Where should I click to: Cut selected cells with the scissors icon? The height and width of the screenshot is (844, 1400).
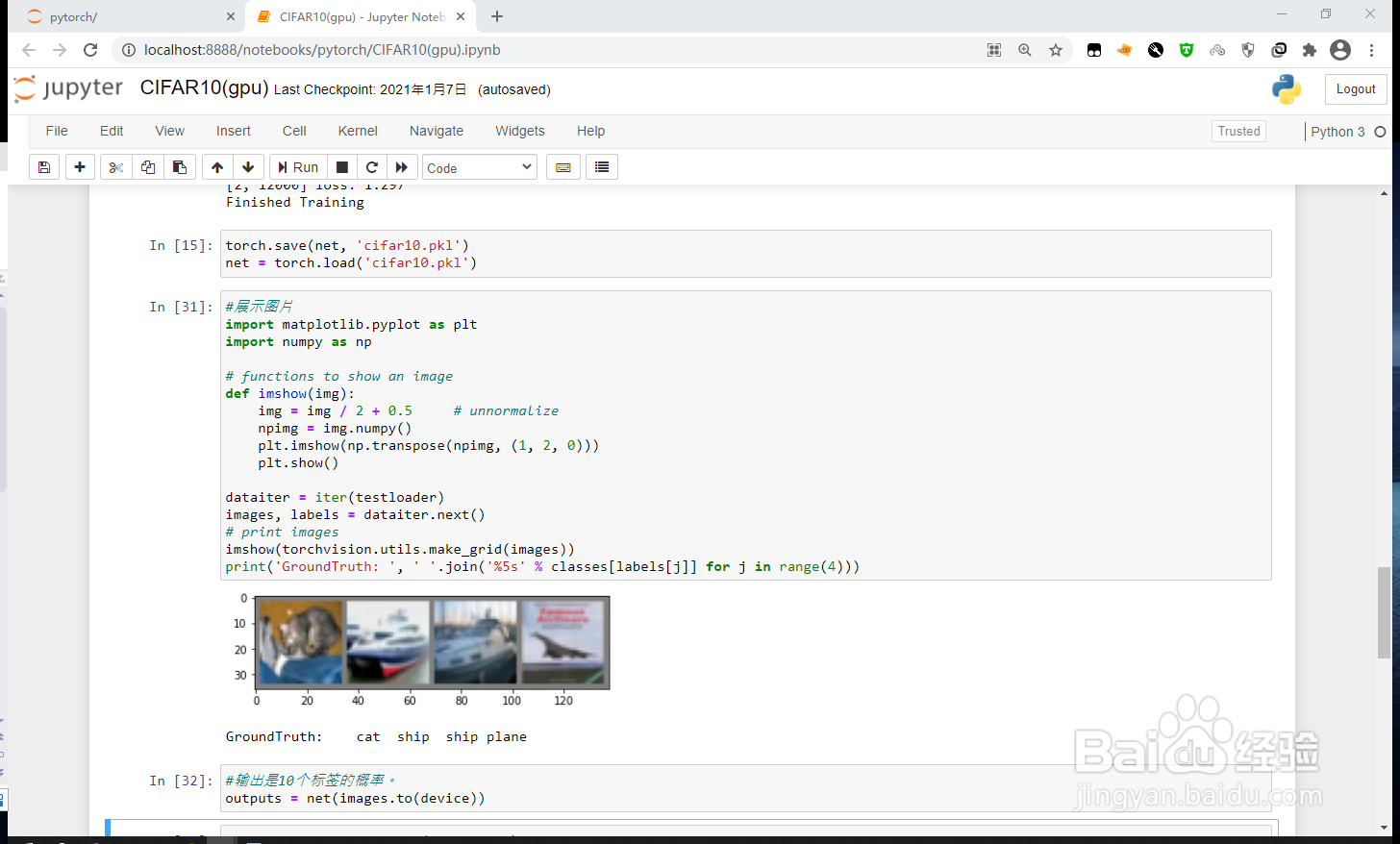[x=116, y=167]
